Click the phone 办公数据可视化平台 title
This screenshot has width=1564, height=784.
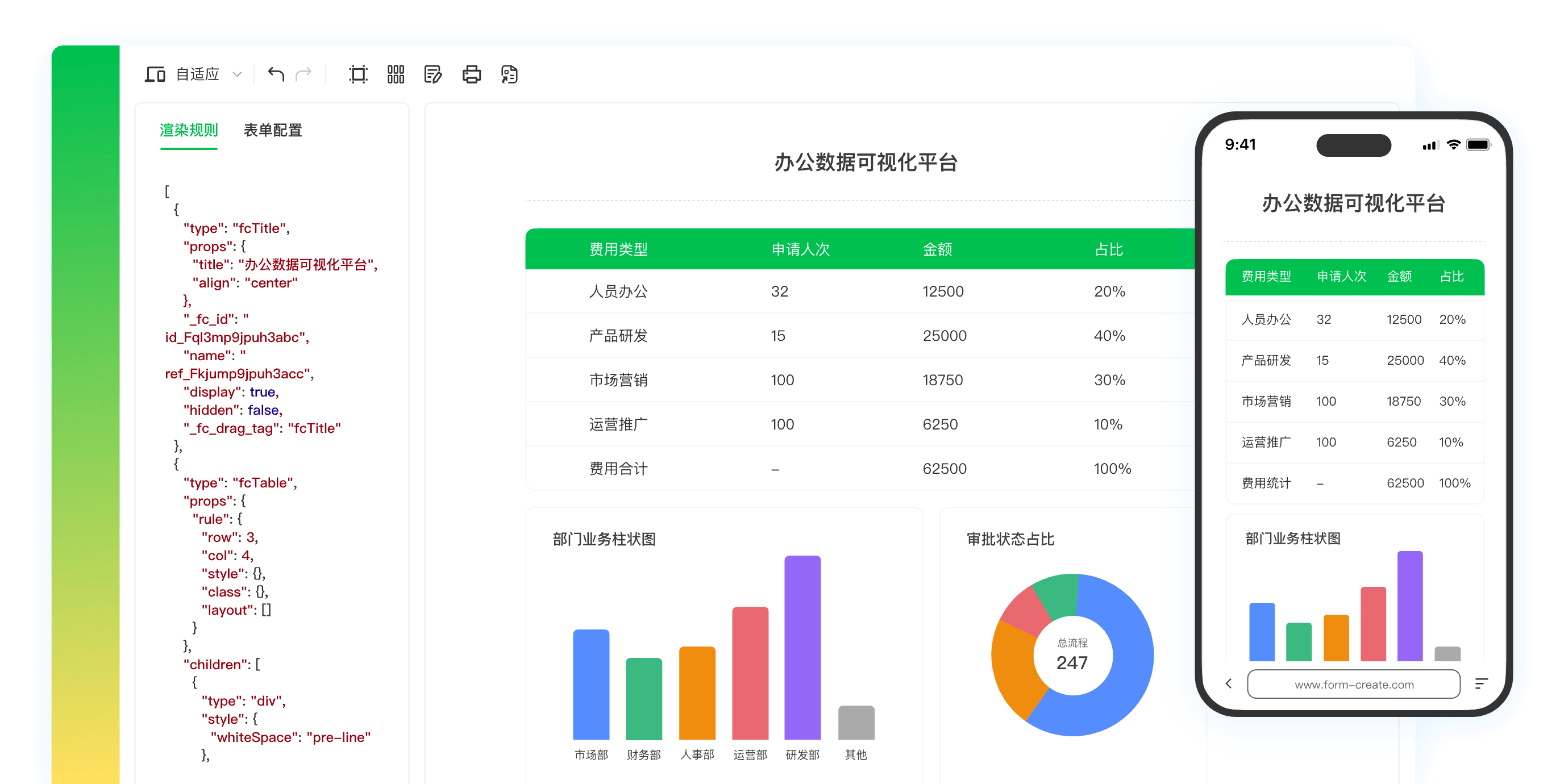coord(1353,203)
